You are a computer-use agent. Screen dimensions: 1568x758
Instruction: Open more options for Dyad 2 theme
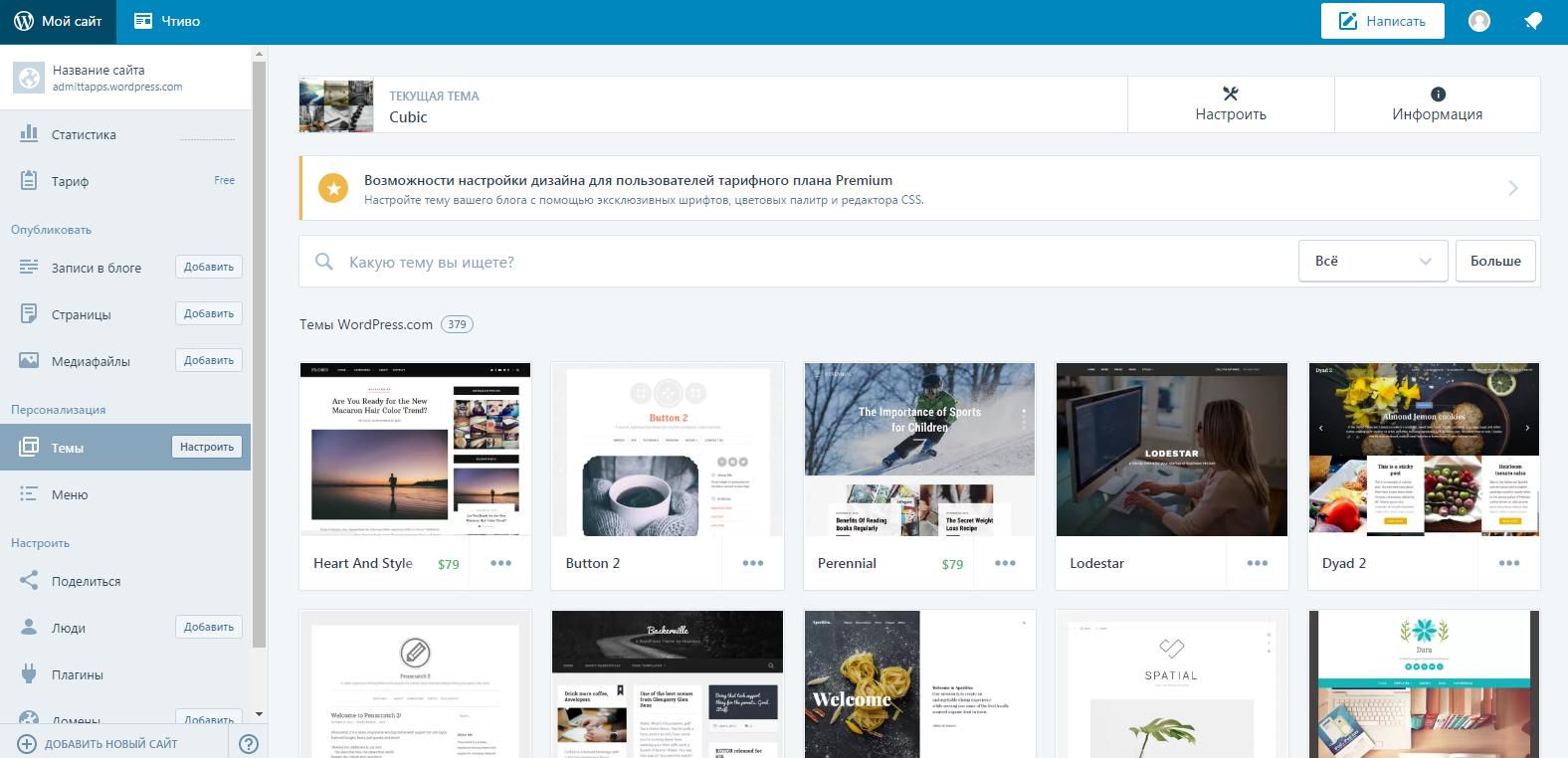[1509, 563]
